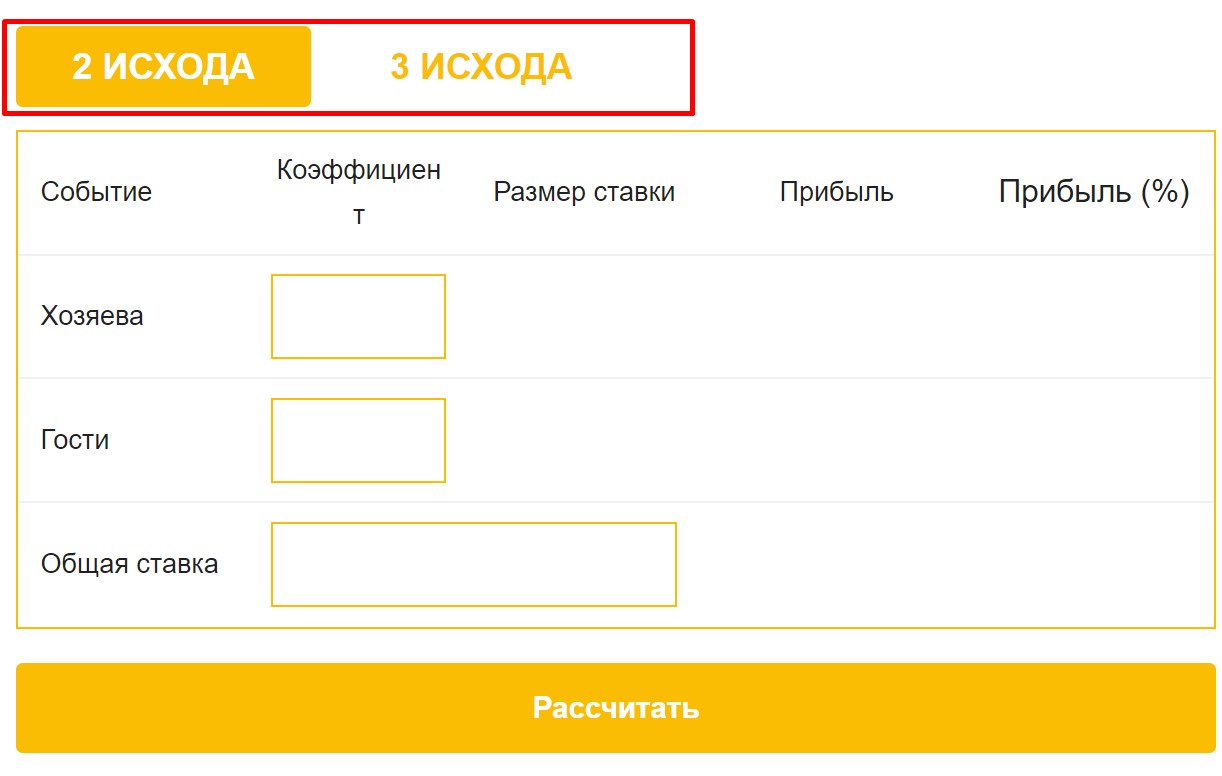The image size is (1222, 776).
Task: Click Гости row's empty Прибыль (%) cell
Action: pyautogui.click(x=1093, y=440)
